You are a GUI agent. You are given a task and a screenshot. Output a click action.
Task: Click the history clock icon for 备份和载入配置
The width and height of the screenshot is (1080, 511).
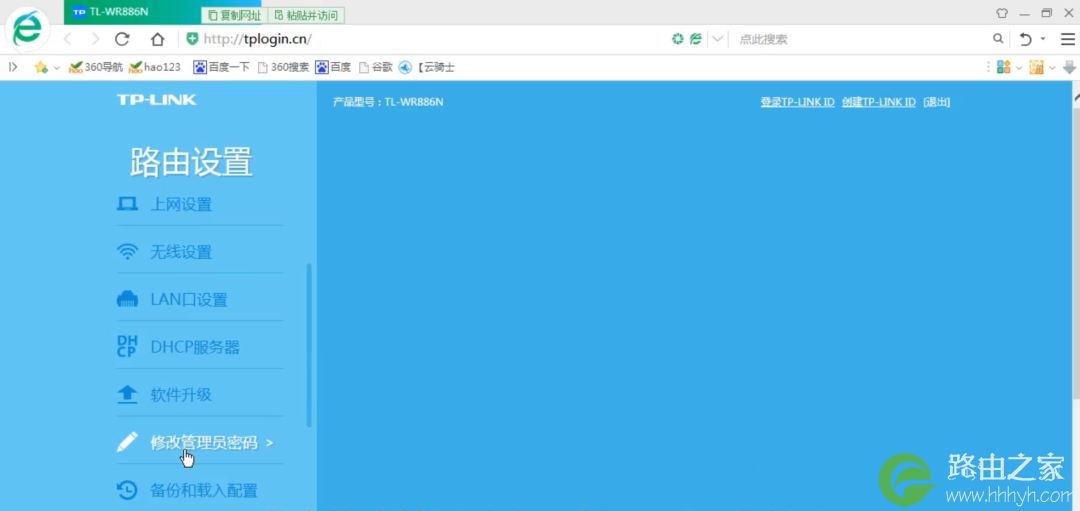tap(127, 490)
